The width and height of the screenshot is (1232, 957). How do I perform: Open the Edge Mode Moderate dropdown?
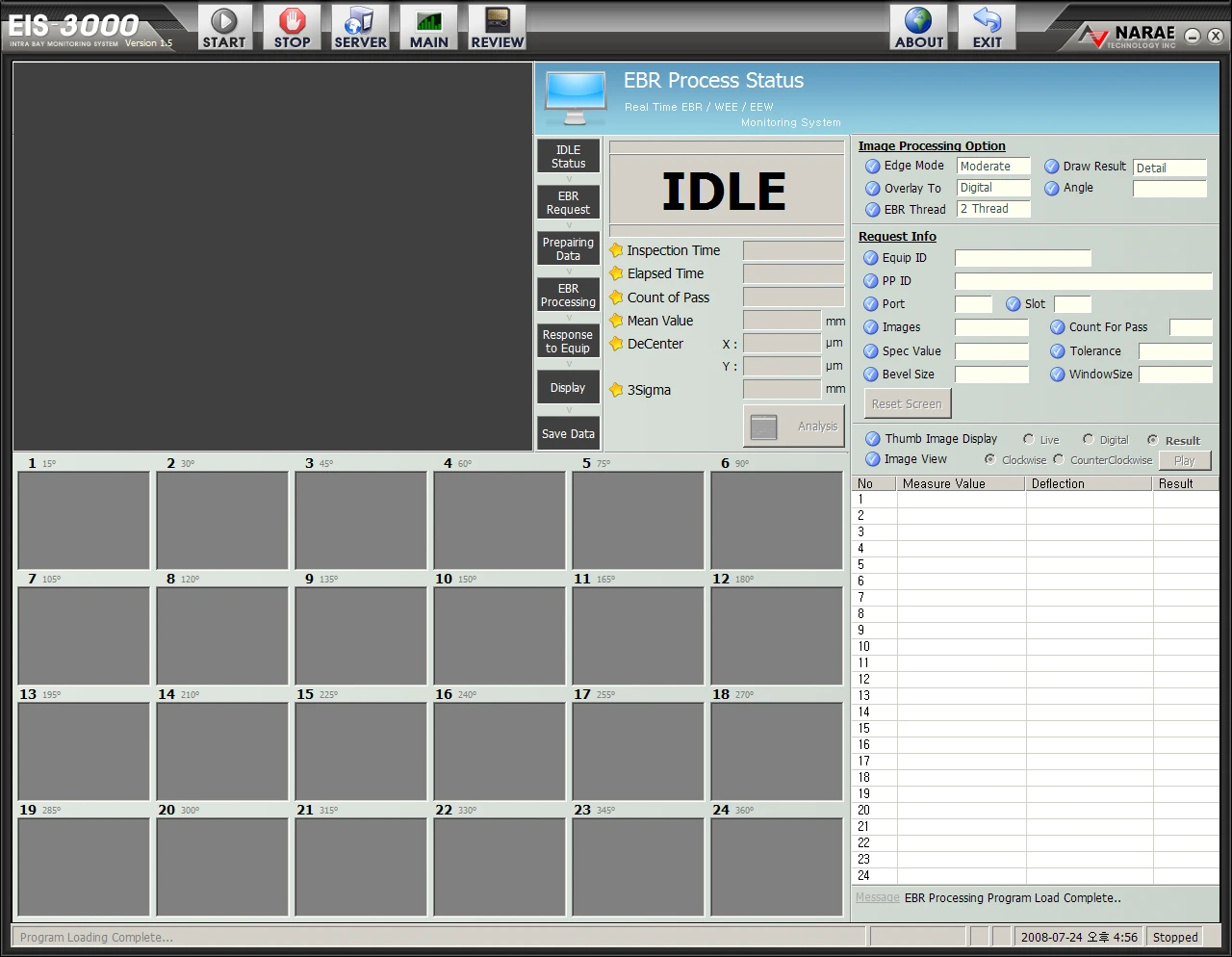[x=993, y=167]
